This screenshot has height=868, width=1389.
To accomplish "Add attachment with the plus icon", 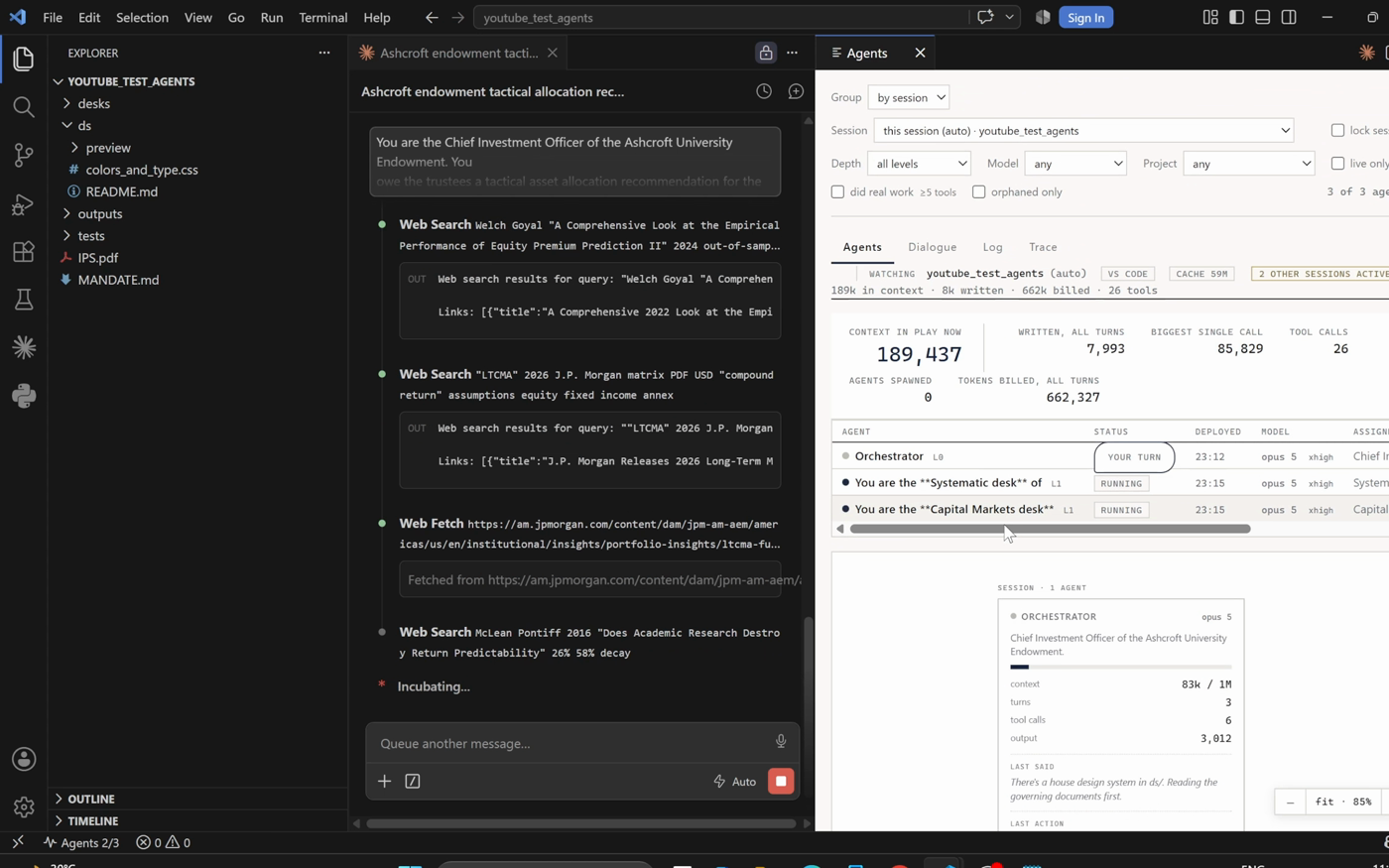I will point(384,781).
